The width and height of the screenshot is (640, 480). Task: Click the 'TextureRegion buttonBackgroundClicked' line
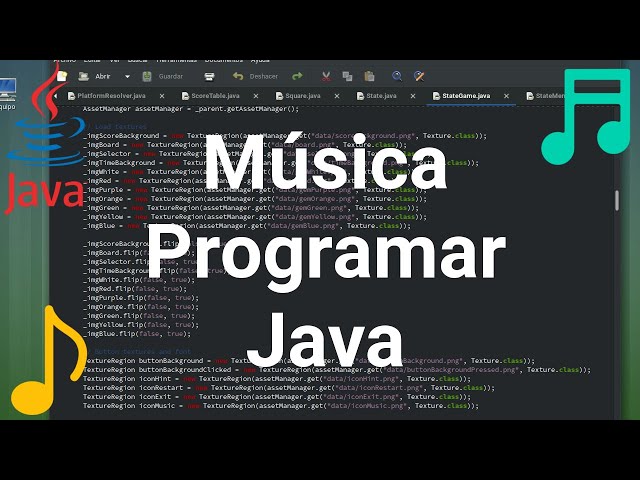click(337, 370)
